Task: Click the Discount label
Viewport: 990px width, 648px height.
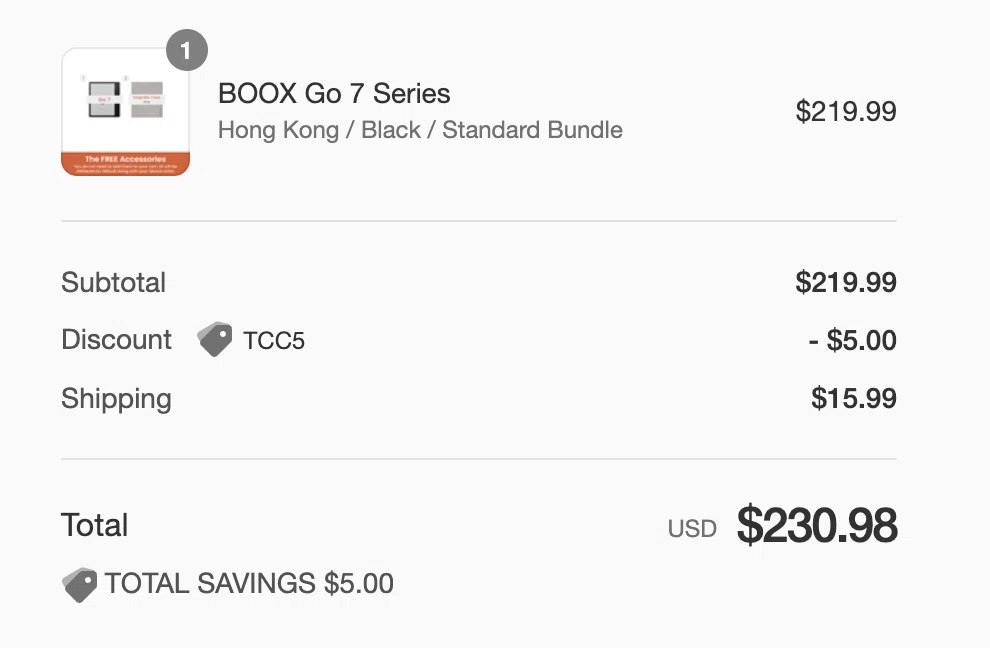Action: click(116, 340)
